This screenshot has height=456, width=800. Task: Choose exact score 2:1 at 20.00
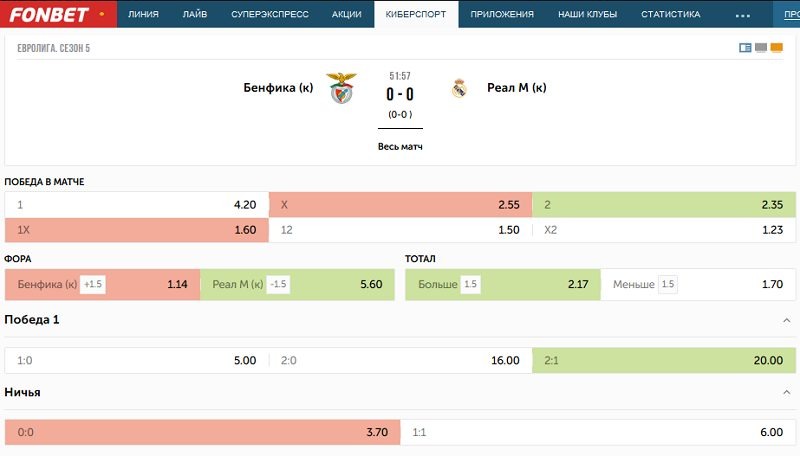click(665, 360)
